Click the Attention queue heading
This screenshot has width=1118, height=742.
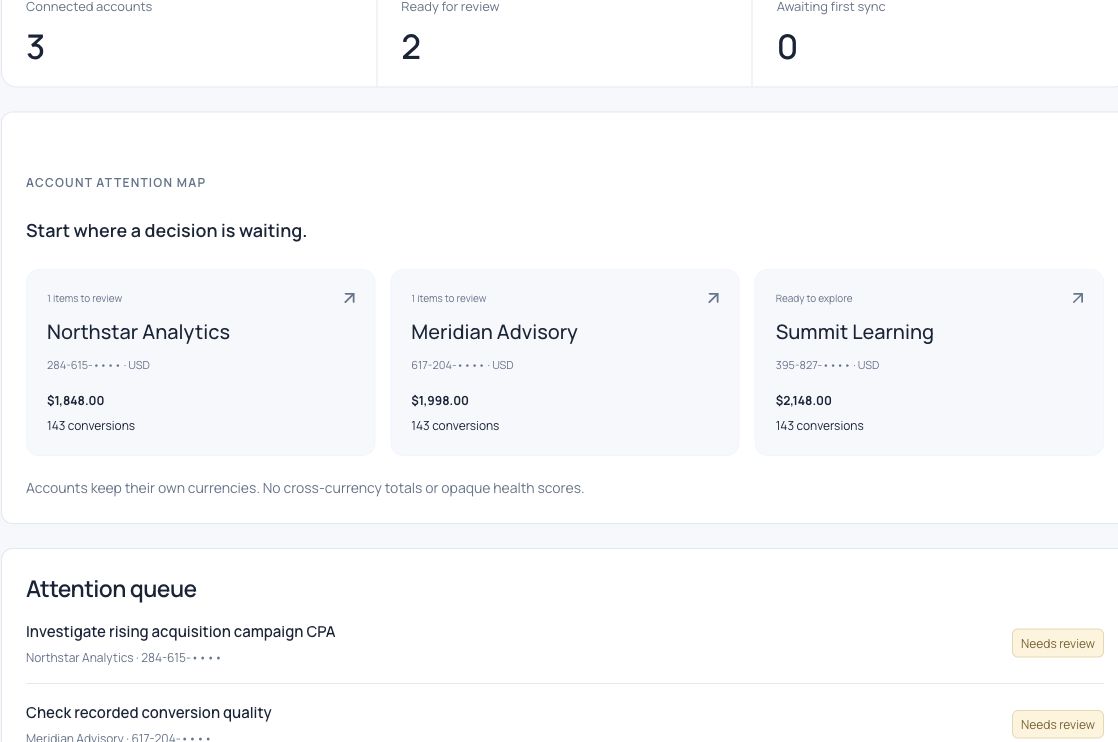click(x=111, y=589)
